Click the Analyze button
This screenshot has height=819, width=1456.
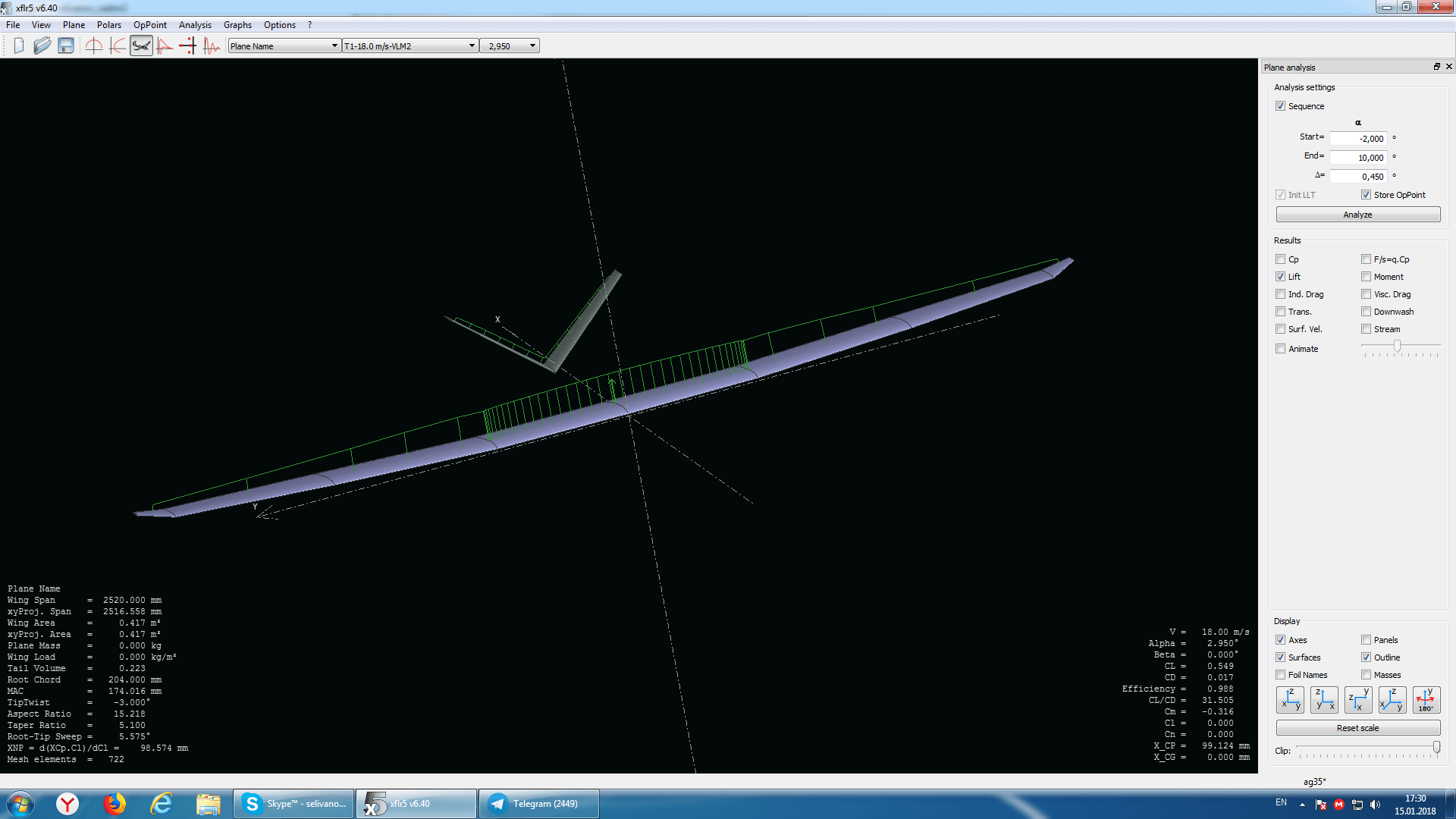1357,215
